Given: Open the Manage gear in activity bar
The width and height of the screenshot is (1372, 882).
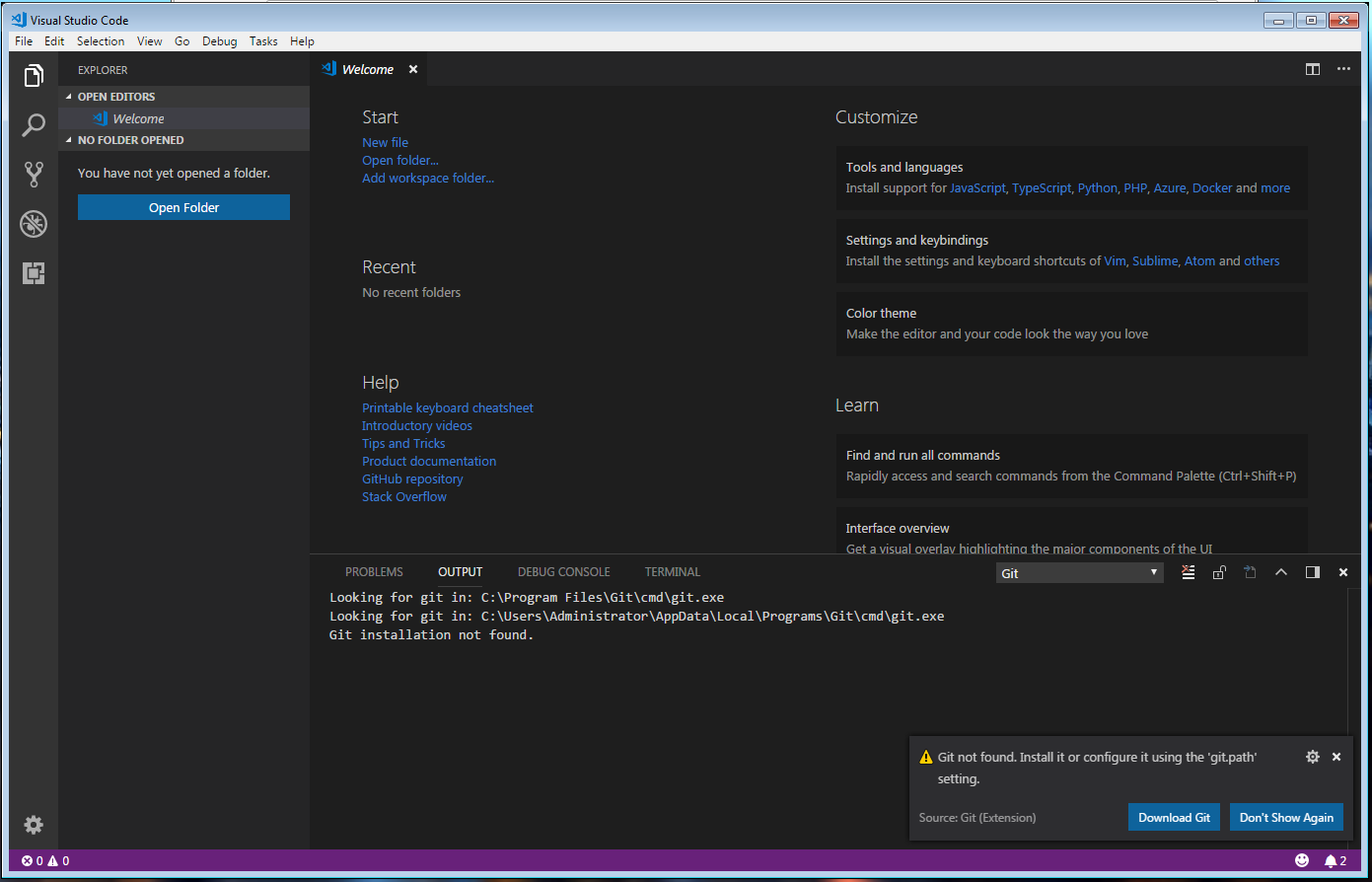Looking at the screenshot, I should (34, 825).
